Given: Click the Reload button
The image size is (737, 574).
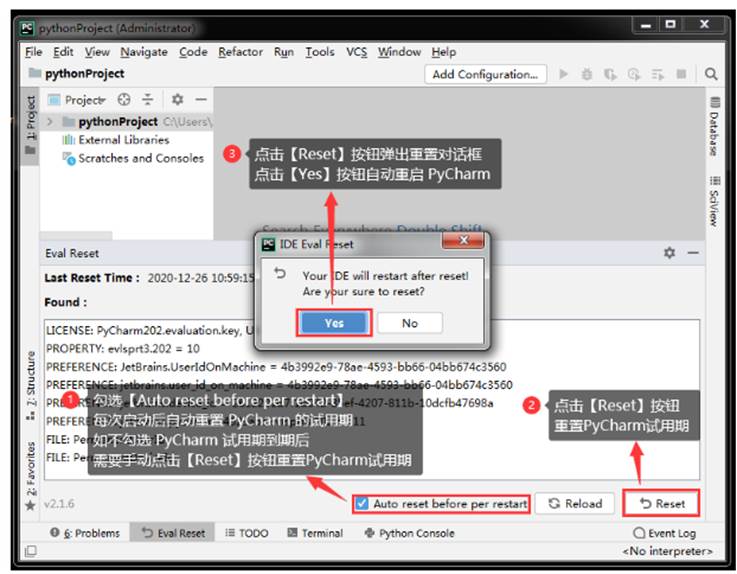Looking at the screenshot, I should pyautogui.click(x=575, y=504).
